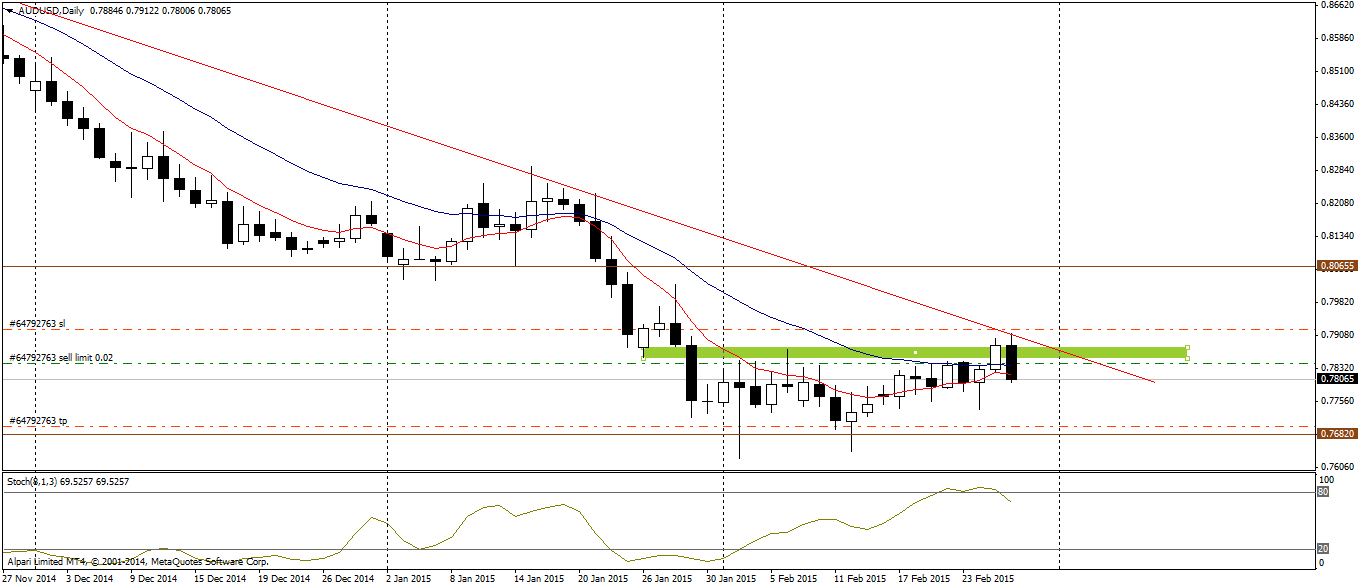Click the orange horizontal line at 0.80655
The height and width of the screenshot is (587, 1358).
click(x=660, y=267)
